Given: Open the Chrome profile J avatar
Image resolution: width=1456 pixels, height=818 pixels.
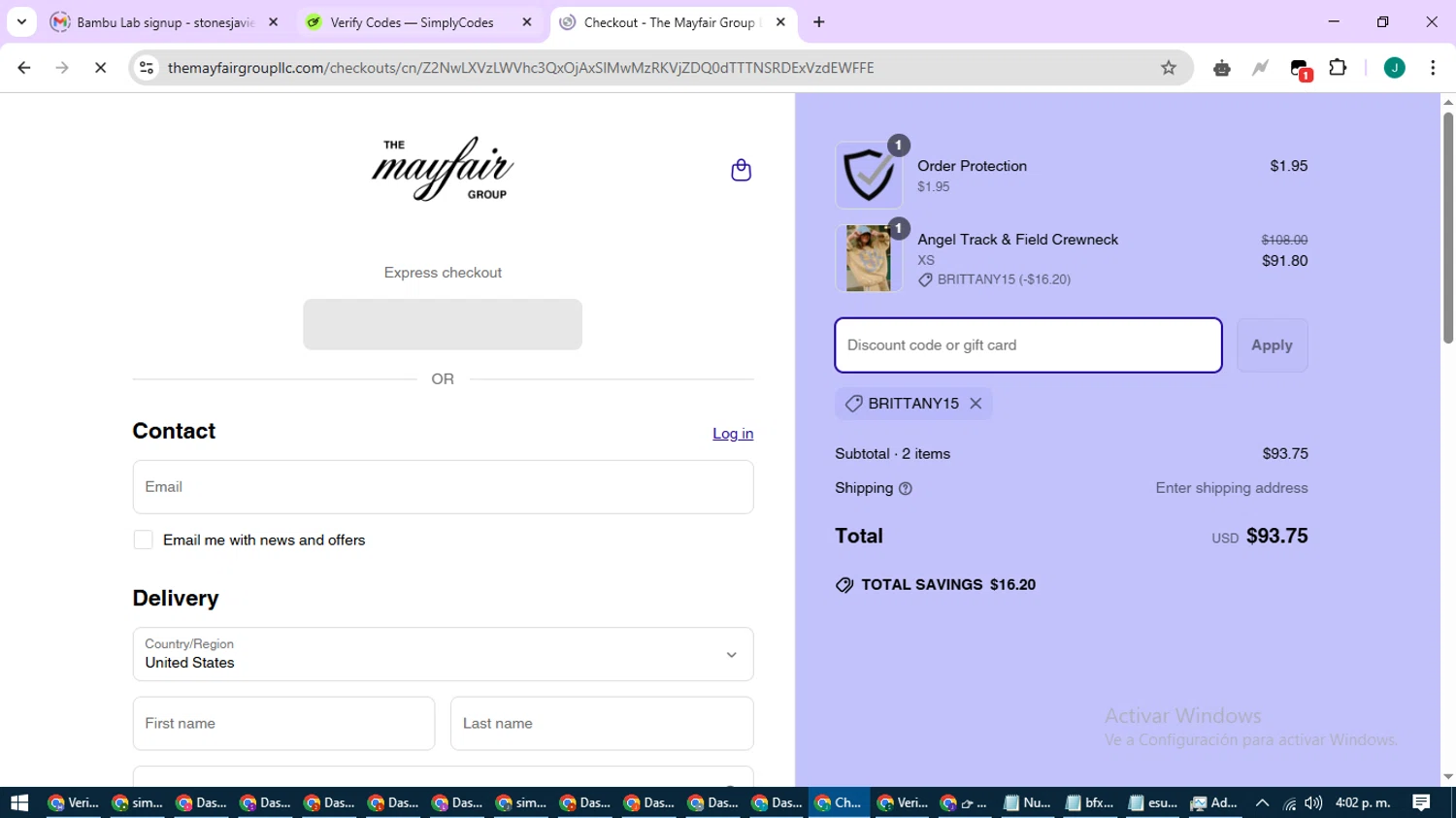Looking at the screenshot, I should tap(1394, 68).
